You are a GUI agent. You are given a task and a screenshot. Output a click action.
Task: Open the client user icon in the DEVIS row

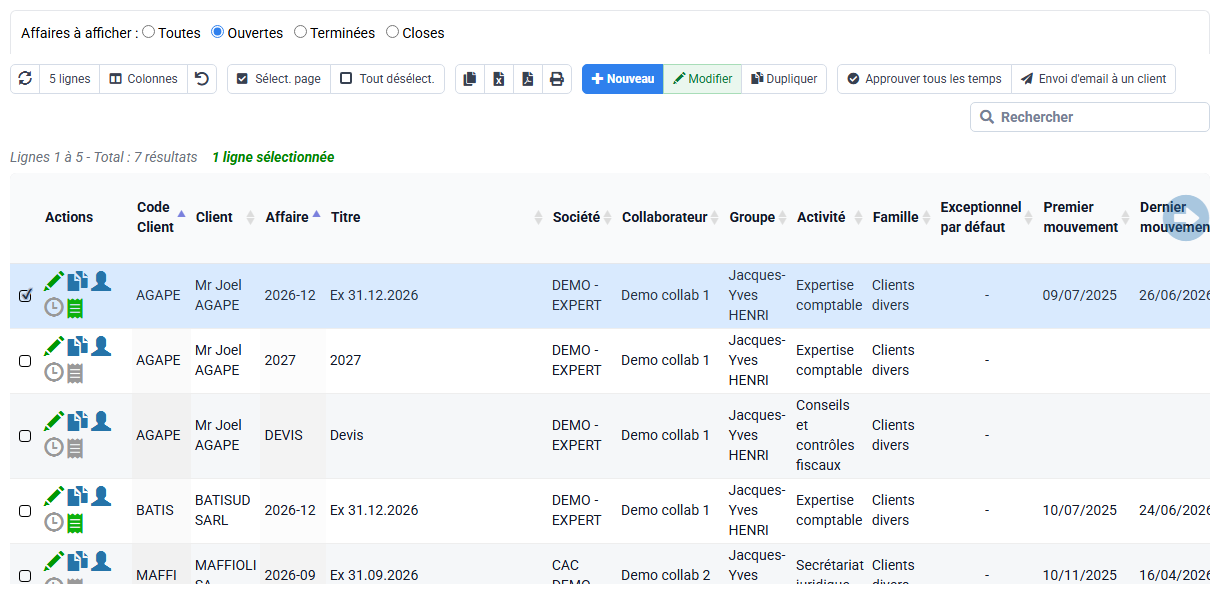pos(101,421)
